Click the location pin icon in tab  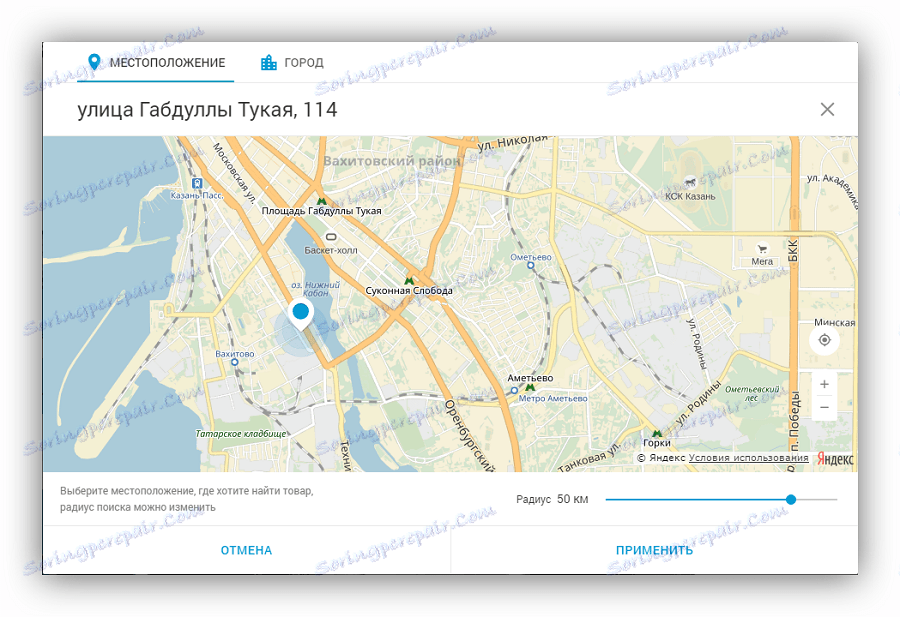tap(94, 62)
